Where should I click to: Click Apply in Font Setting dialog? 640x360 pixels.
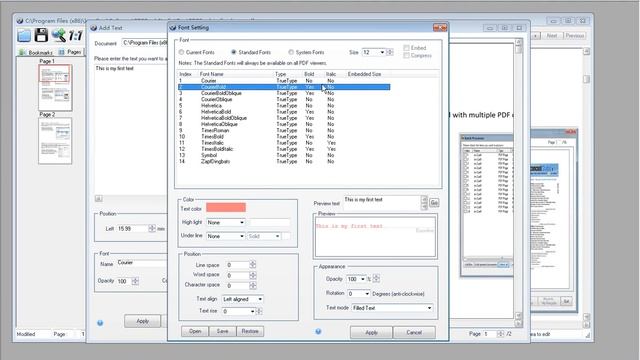pos(371,332)
